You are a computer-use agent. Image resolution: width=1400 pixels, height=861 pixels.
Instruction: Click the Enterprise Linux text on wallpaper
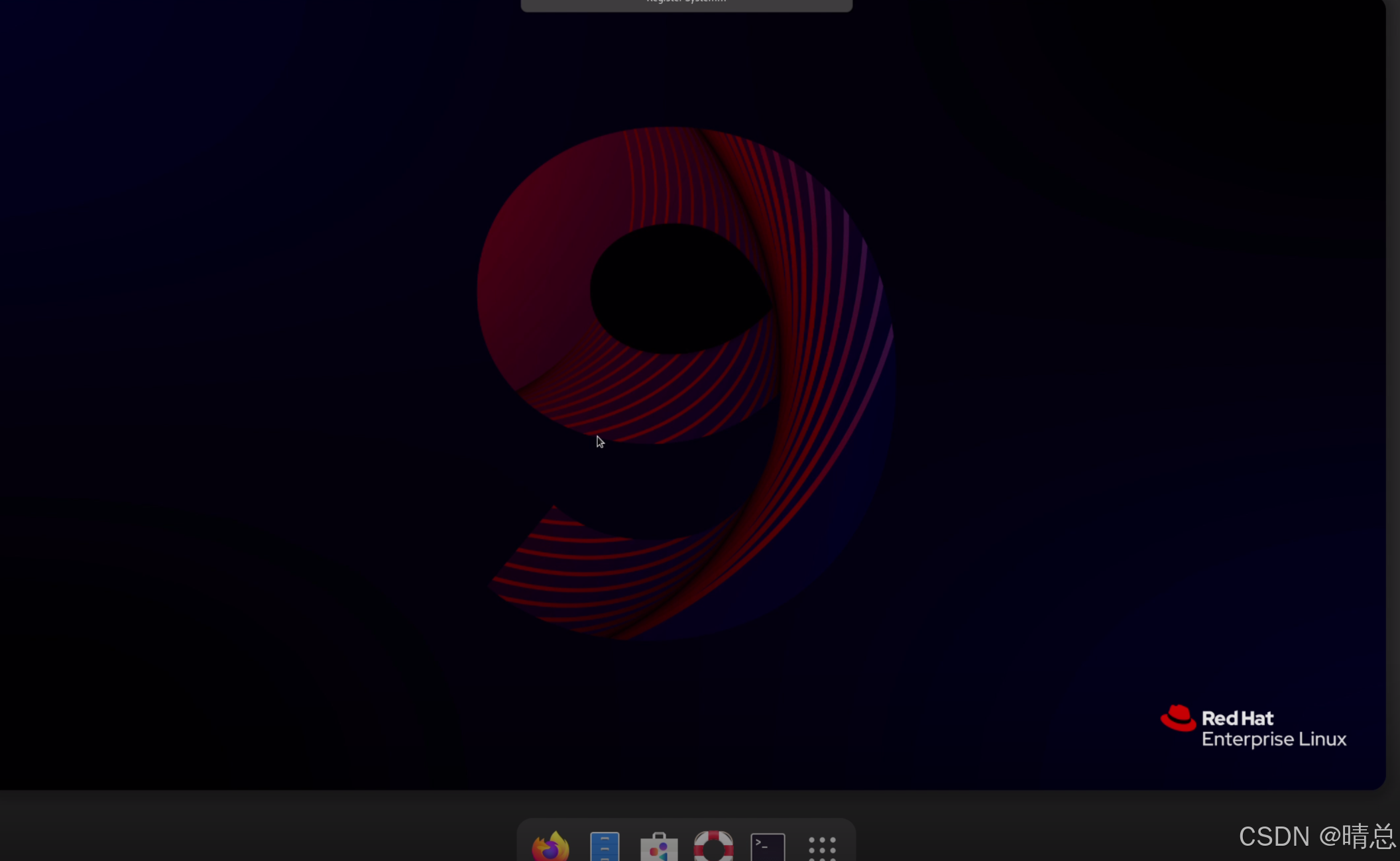click(x=1273, y=740)
